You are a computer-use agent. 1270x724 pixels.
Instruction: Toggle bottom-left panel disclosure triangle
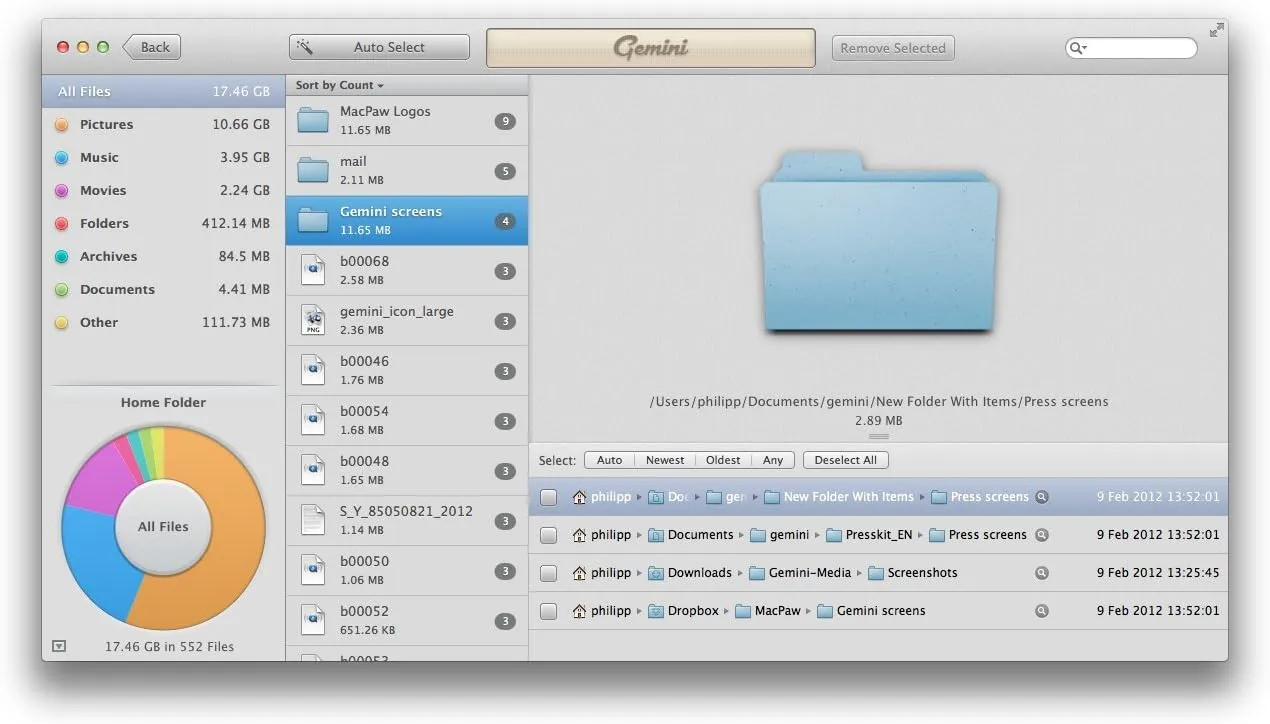[x=58, y=646]
